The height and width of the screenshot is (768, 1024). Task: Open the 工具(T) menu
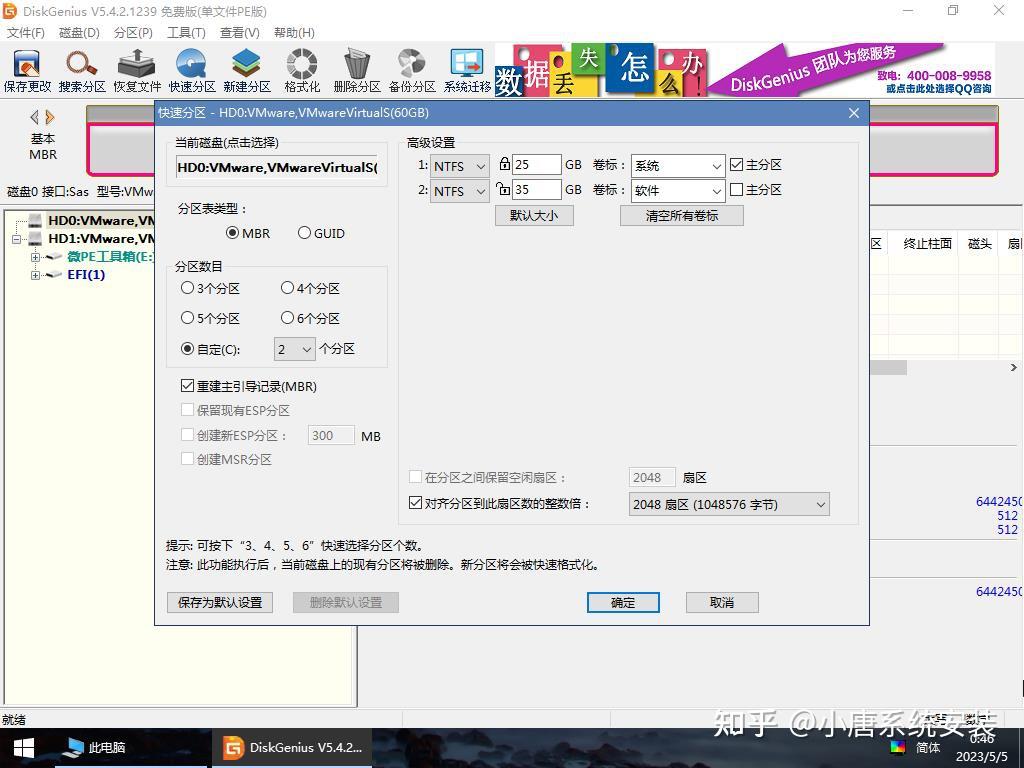[x=186, y=33]
